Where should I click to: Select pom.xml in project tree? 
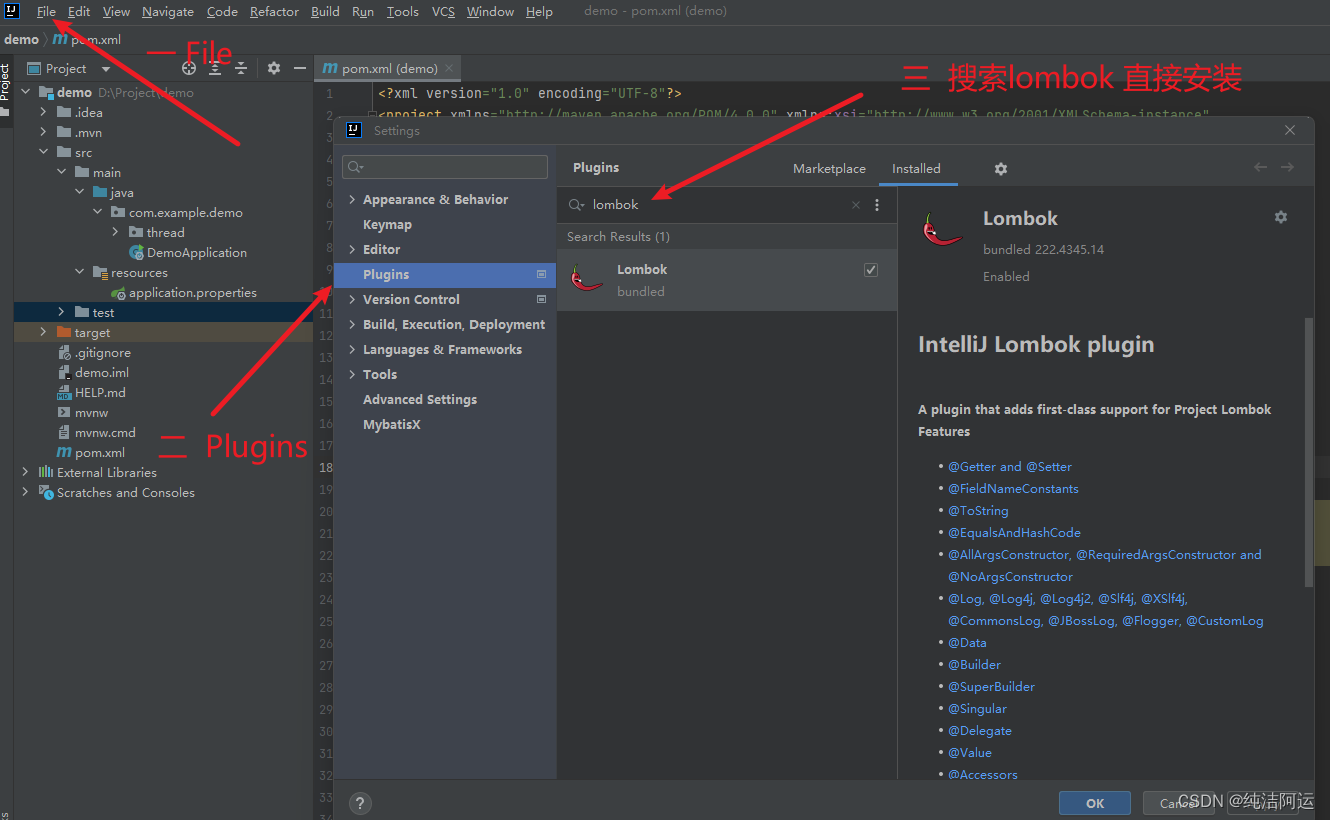(91, 453)
